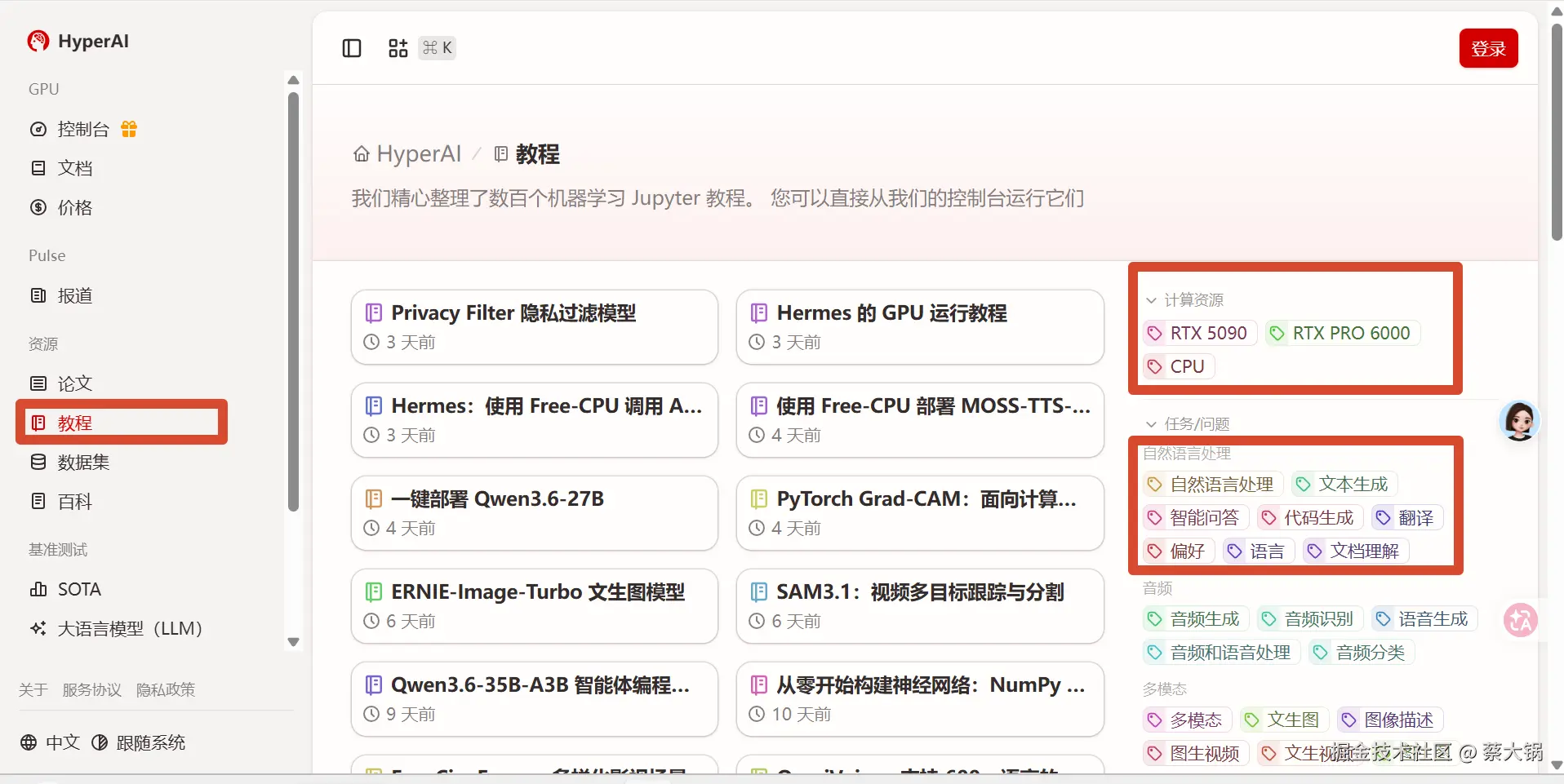Click the dashboard icon for 控制台
Screen dimensions: 1564x784
coord(38,129)
